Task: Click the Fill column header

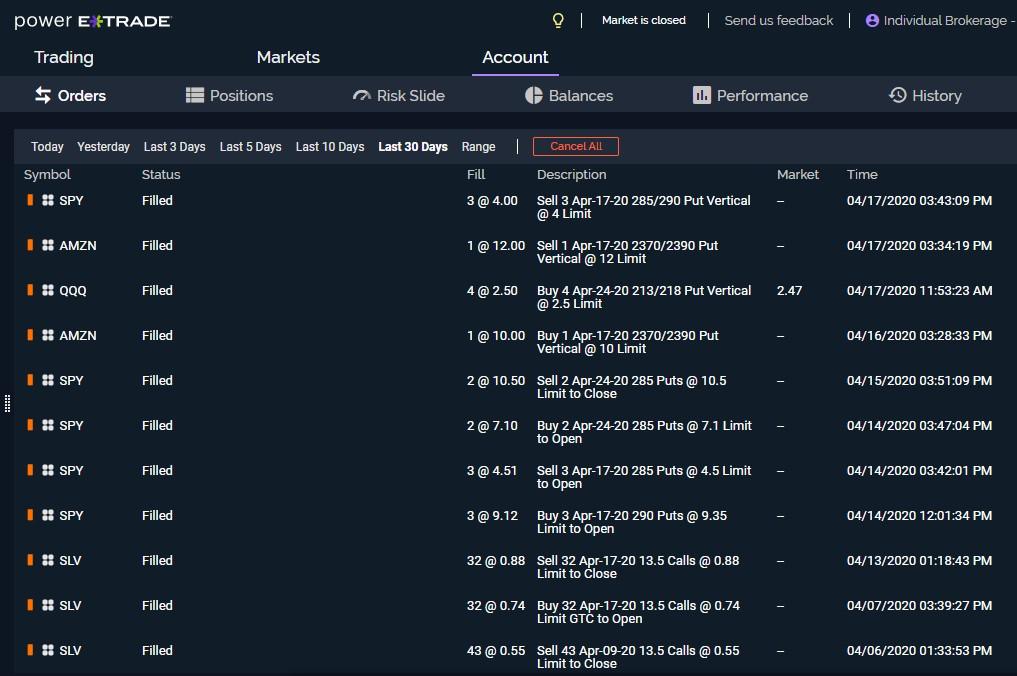Action: point(476,175)
